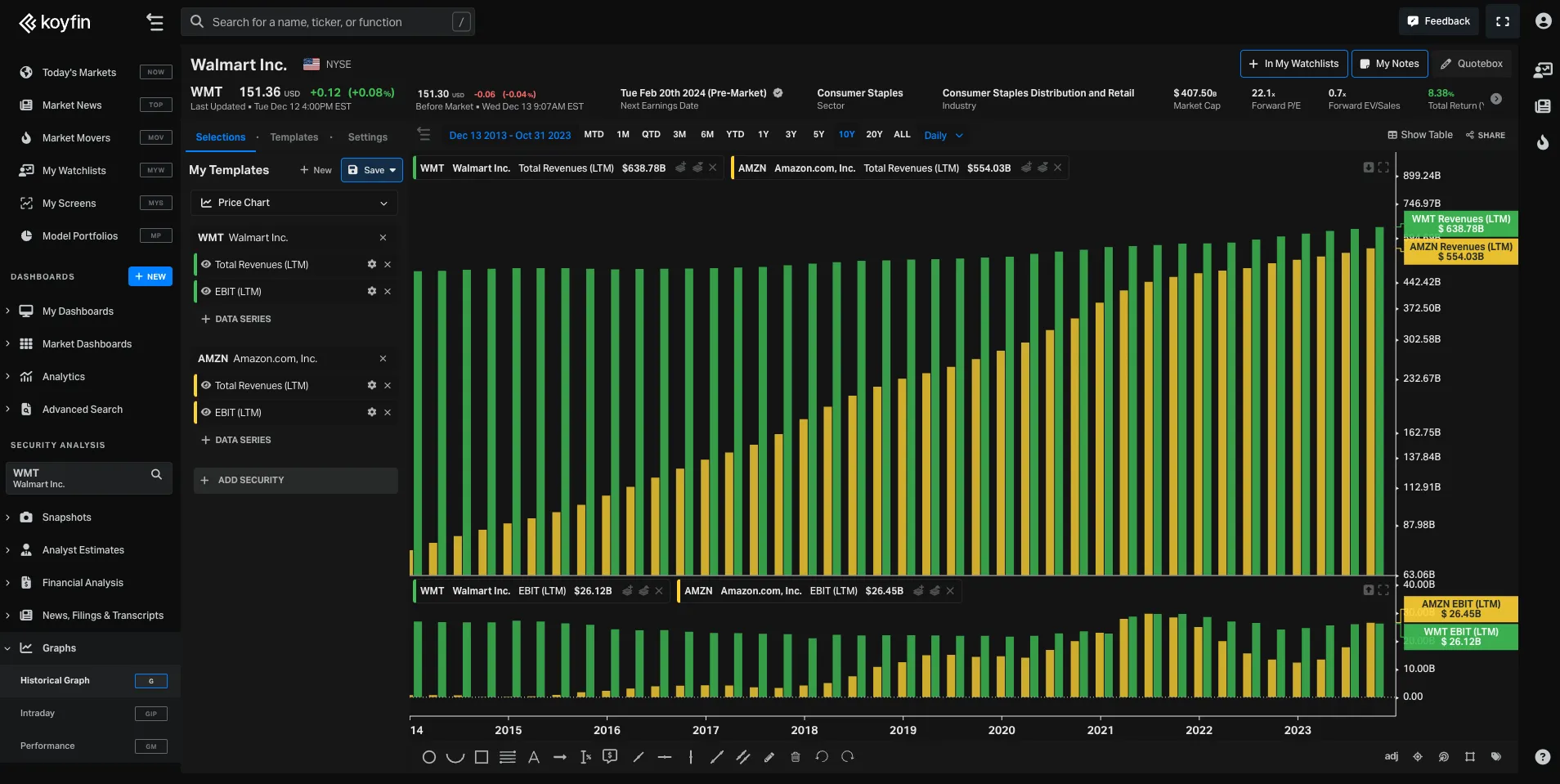Viewport: 1560px width, 784px height.
Task: Collapse the left sidebar navigation
Action: point(155,22)
